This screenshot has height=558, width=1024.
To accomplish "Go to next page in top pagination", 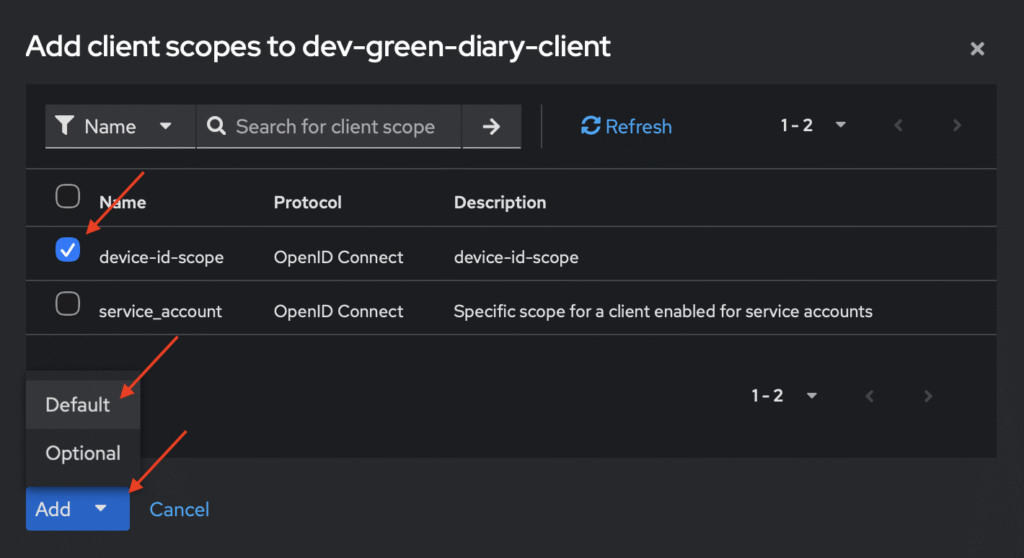I will pyautogui.click(x=957, y=126).
